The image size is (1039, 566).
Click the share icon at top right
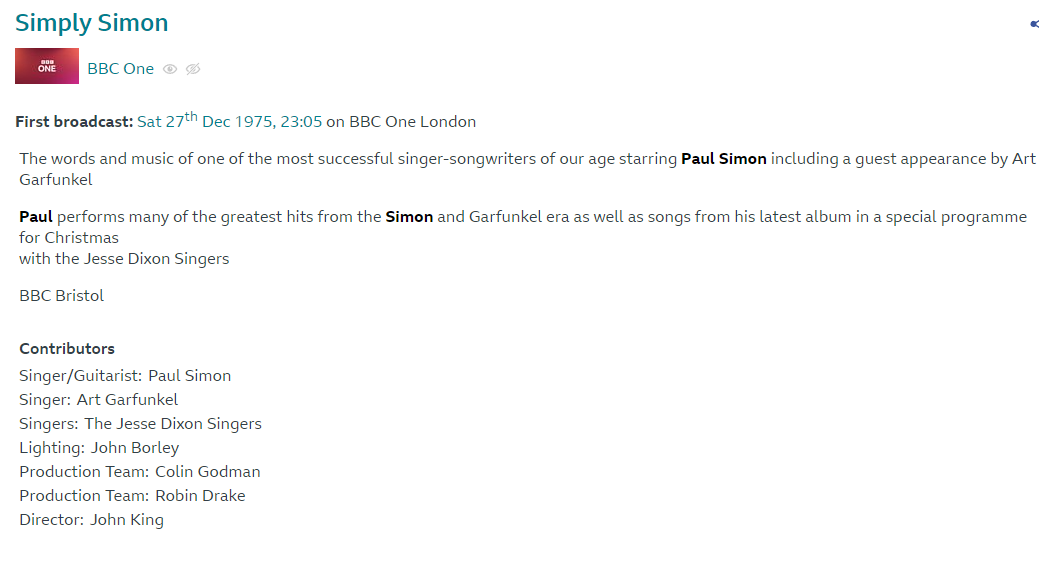pyautogui.click(x=1034, y=24)
